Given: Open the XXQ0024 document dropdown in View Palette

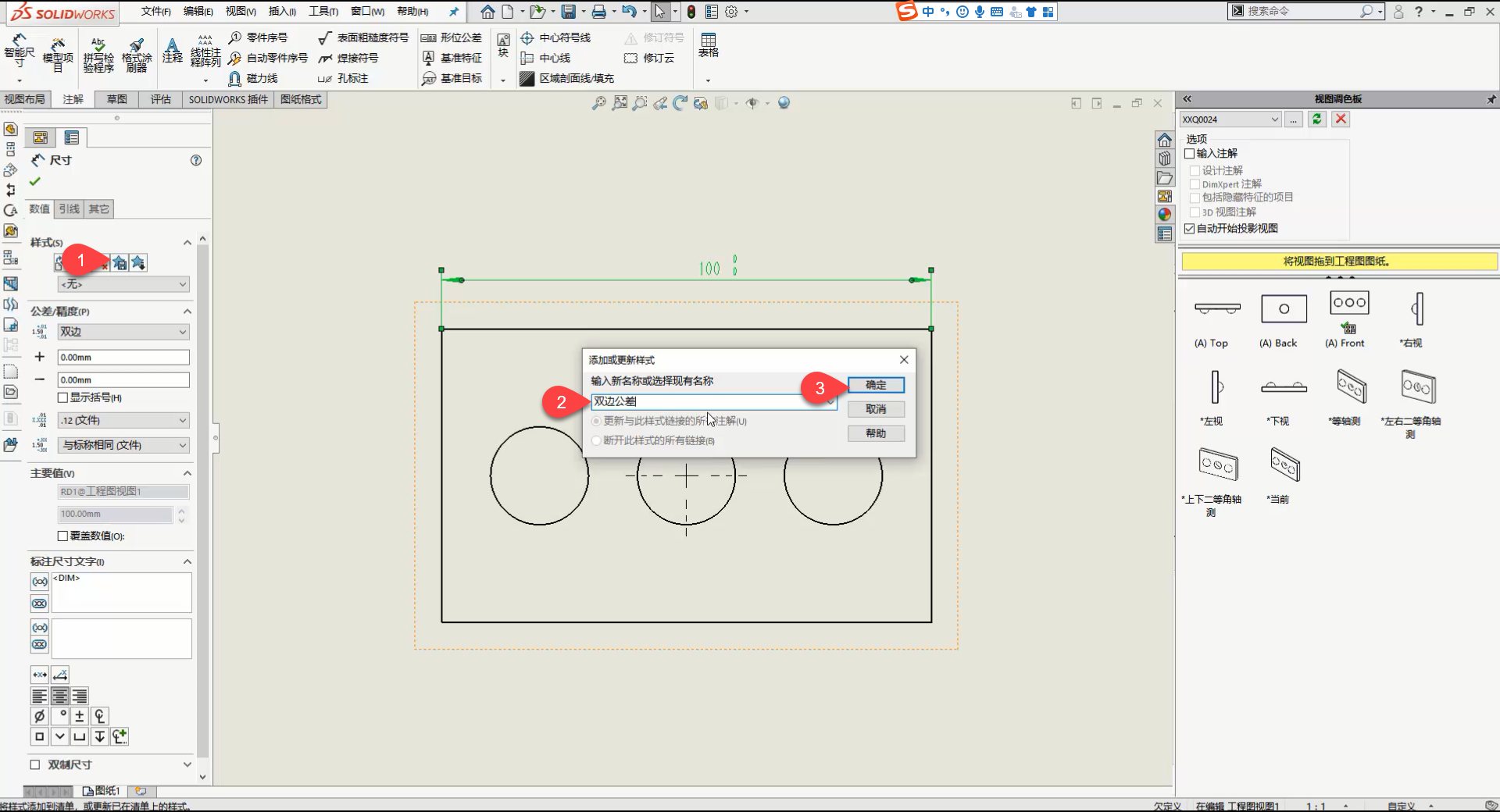Looking at the screenshot, I should pyautogui.click(x=1230, y=119).
